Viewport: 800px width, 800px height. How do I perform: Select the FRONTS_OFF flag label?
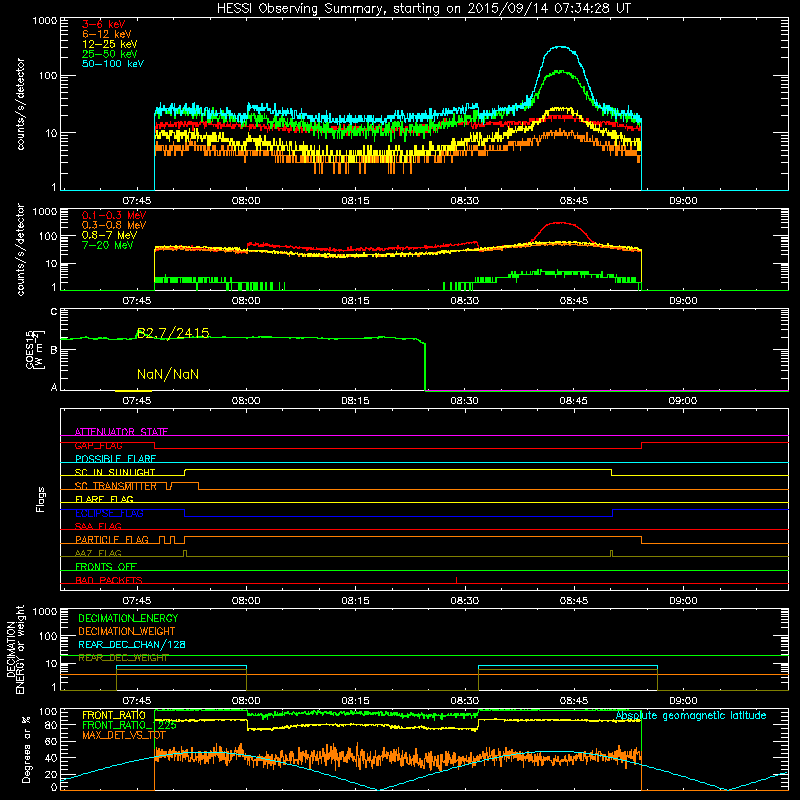point(106,567)
